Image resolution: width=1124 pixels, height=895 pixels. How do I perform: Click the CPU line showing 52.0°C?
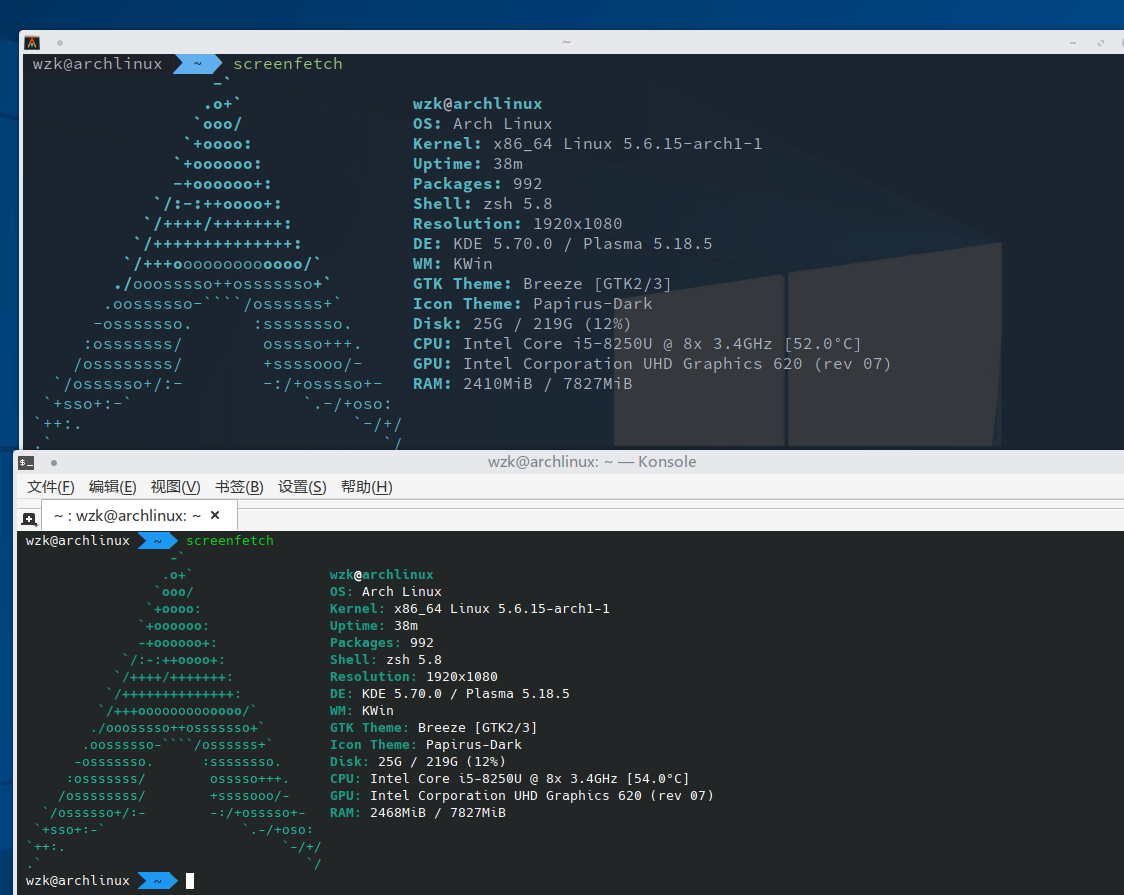click(637, 345)
